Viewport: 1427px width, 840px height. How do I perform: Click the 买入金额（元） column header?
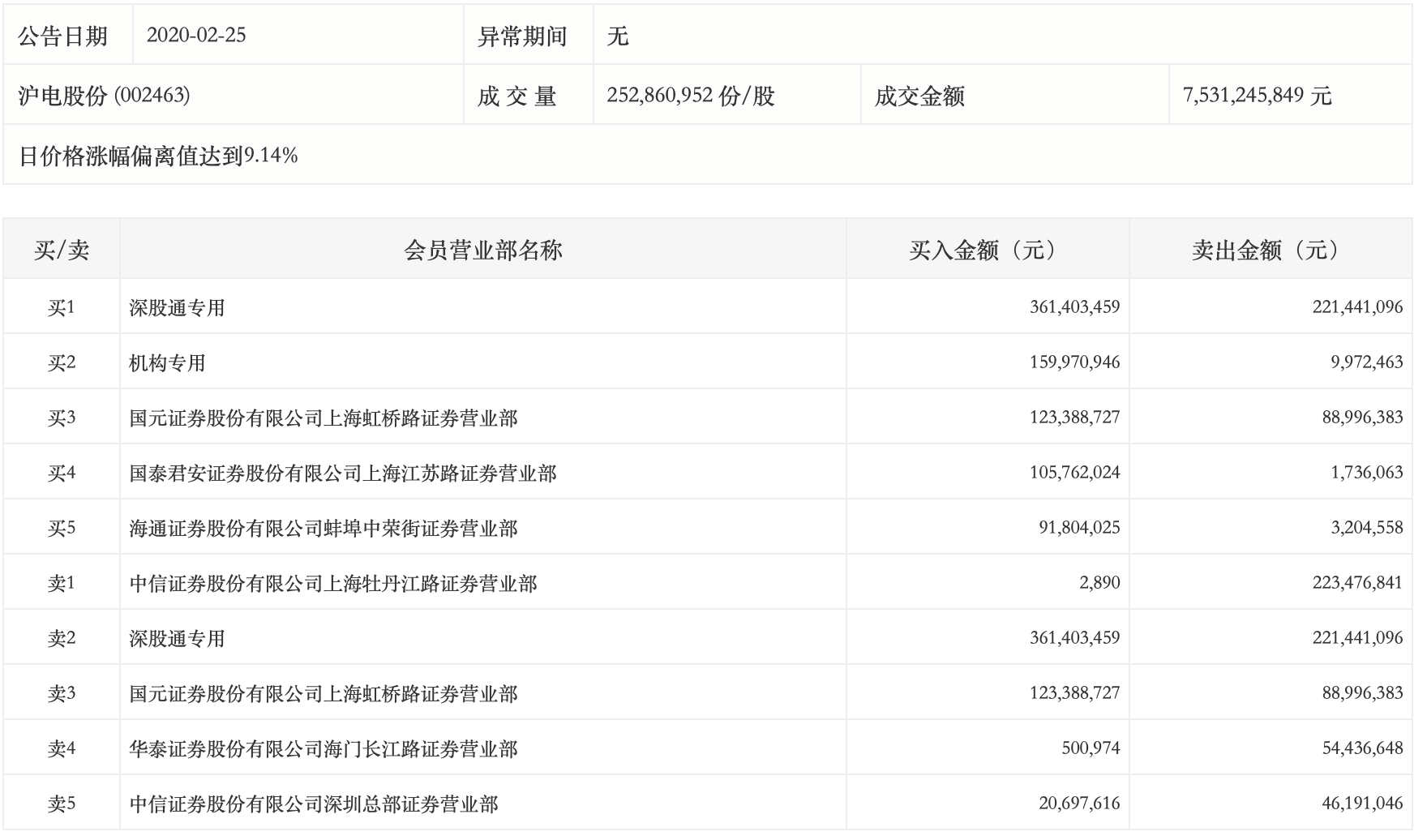[x=988, y=250]
